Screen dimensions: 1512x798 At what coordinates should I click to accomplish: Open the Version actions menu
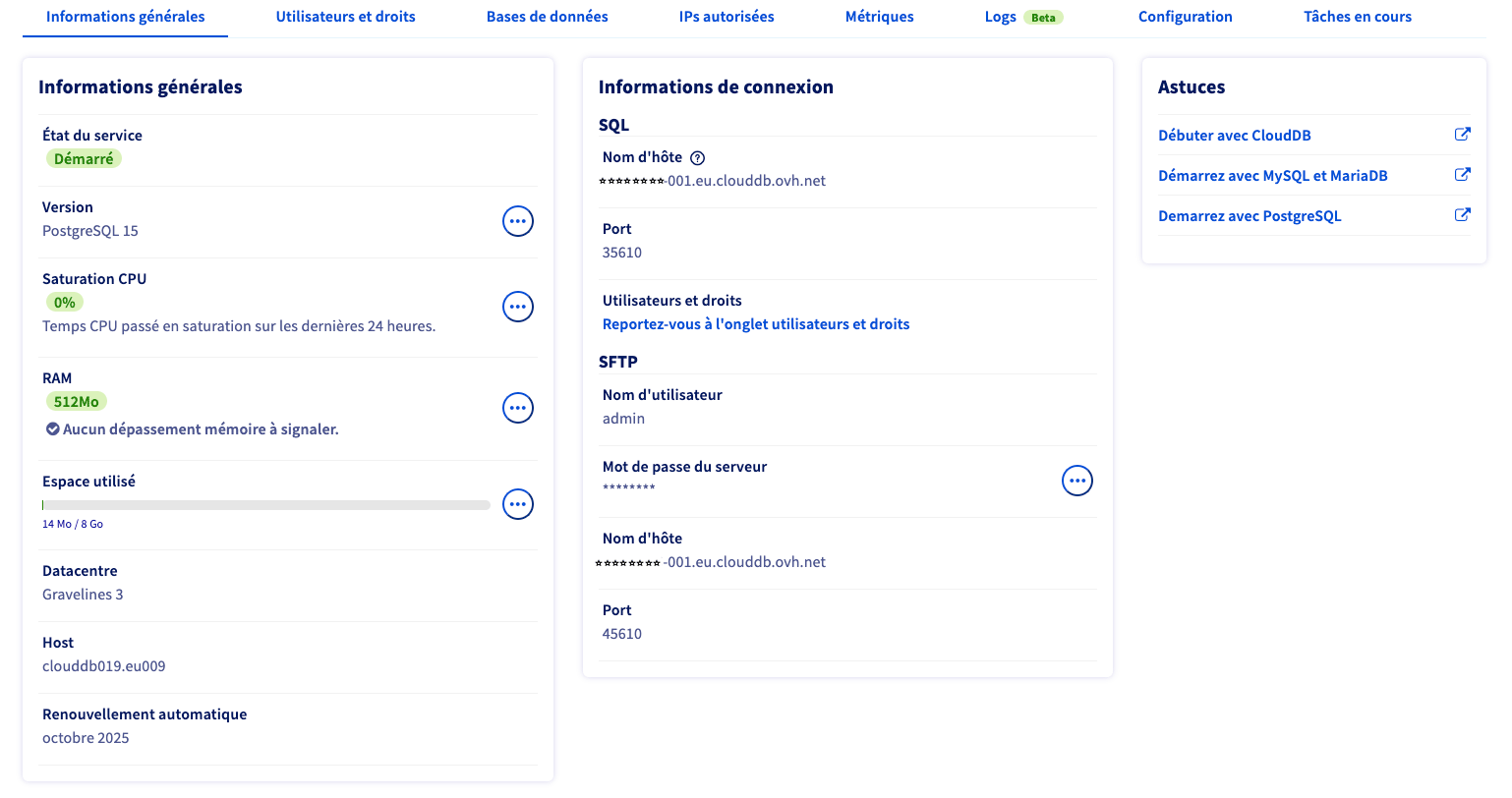[518, 221]
